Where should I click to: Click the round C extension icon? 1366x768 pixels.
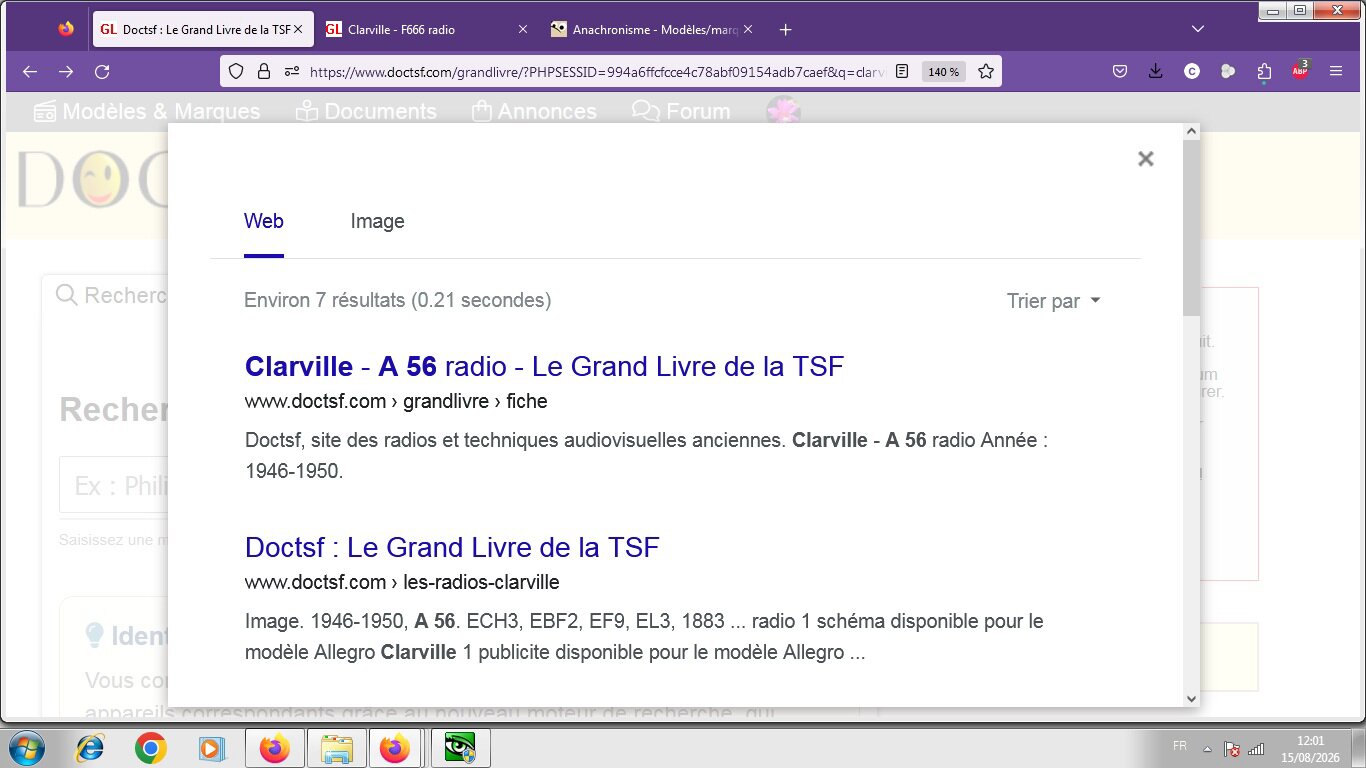point(1192,71)
